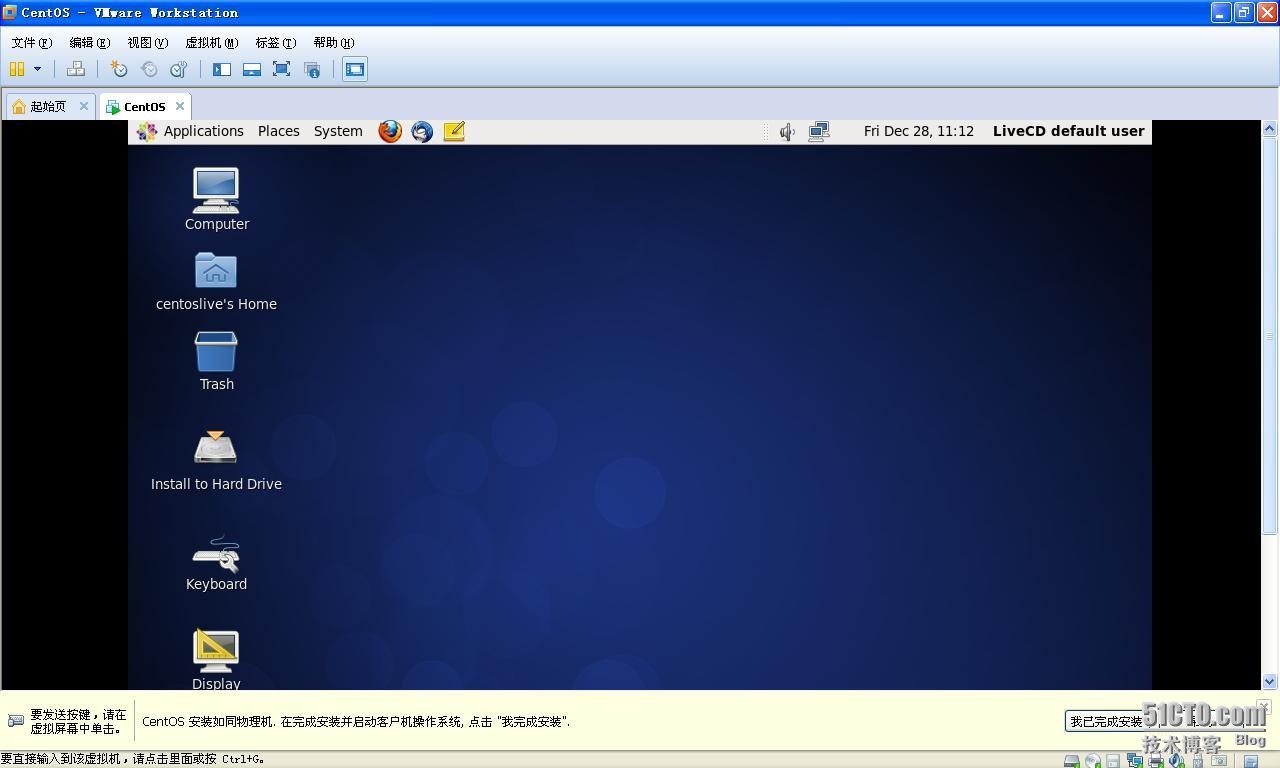Screen dimensions: 1280x768
Task: Click the message log status icon
Action: [1251, 761]
